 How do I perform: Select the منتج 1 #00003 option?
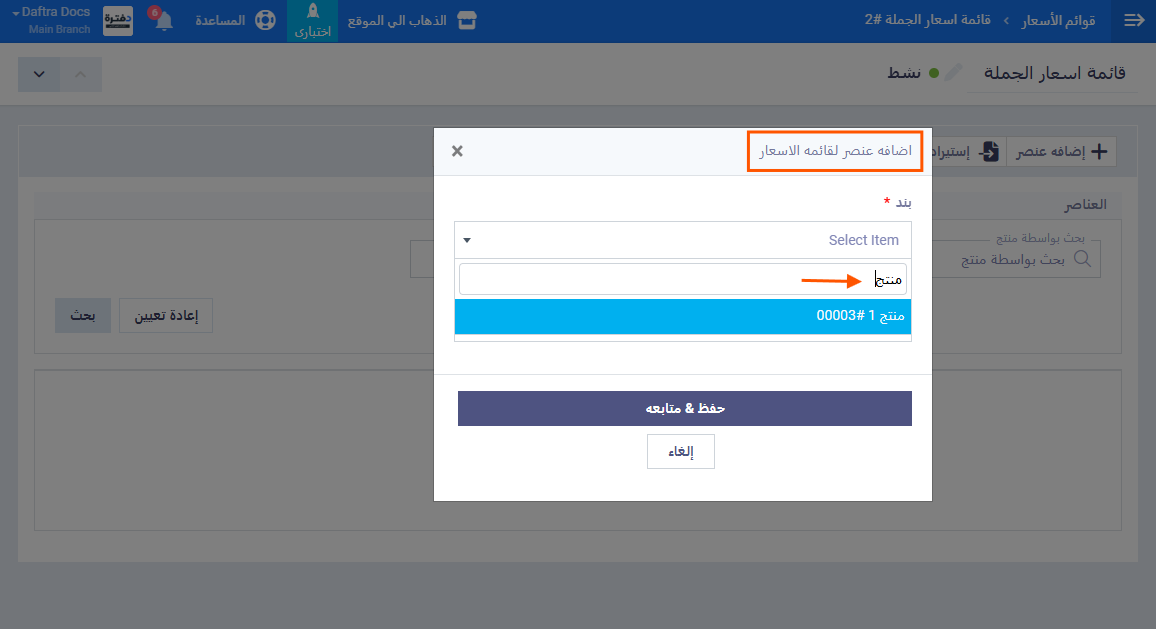point(683,316)
